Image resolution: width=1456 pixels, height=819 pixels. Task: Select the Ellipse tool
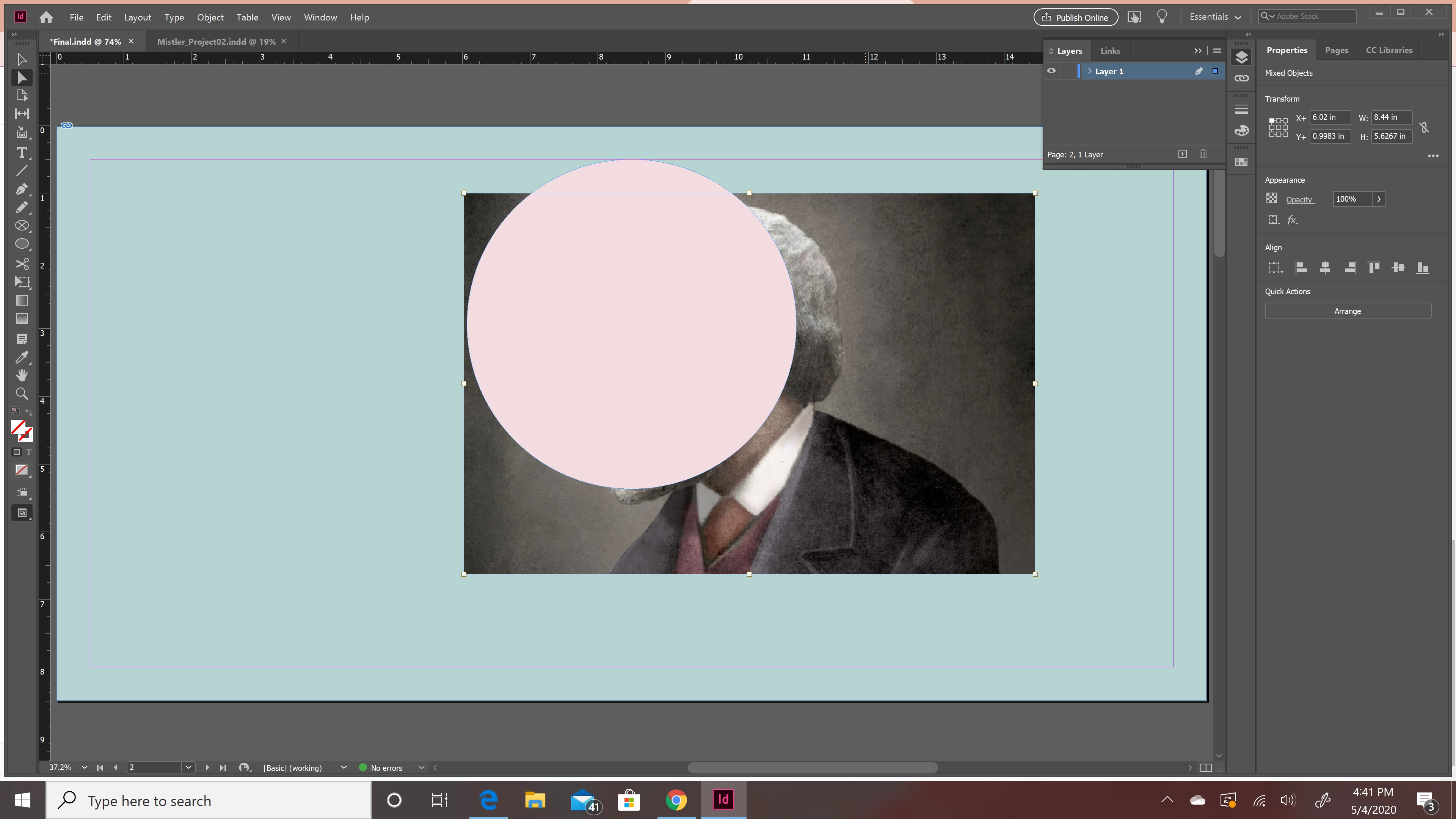[22, 244]
